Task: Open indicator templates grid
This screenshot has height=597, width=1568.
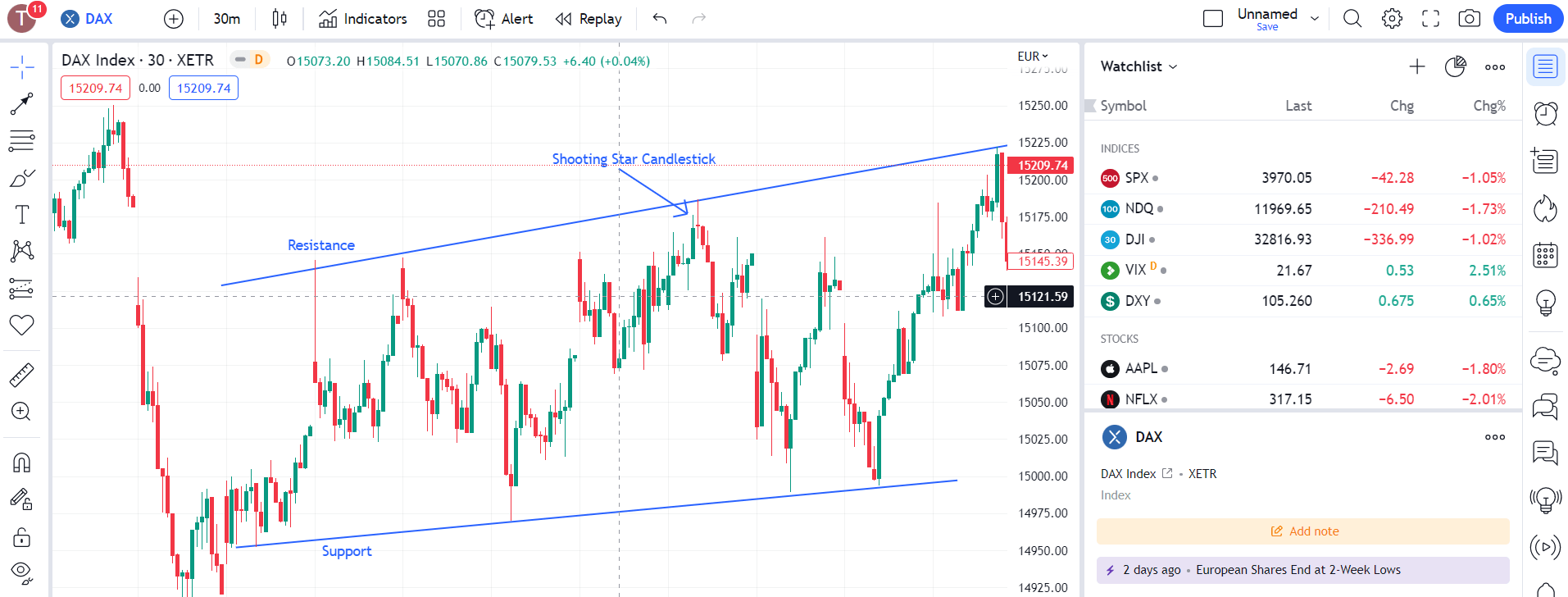Action: point(437,19)
